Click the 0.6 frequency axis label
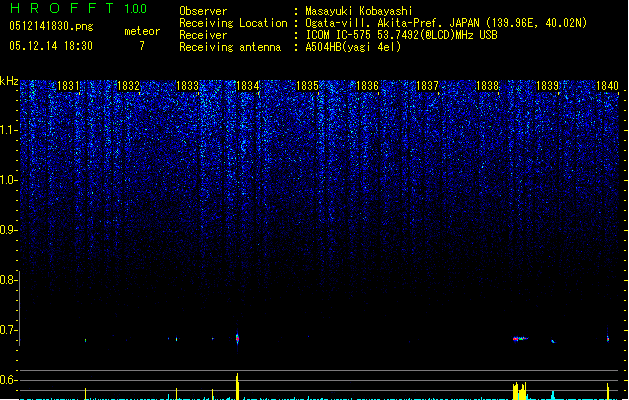The width and height of the screenshot is (629, 400). (x=8, y=380)
